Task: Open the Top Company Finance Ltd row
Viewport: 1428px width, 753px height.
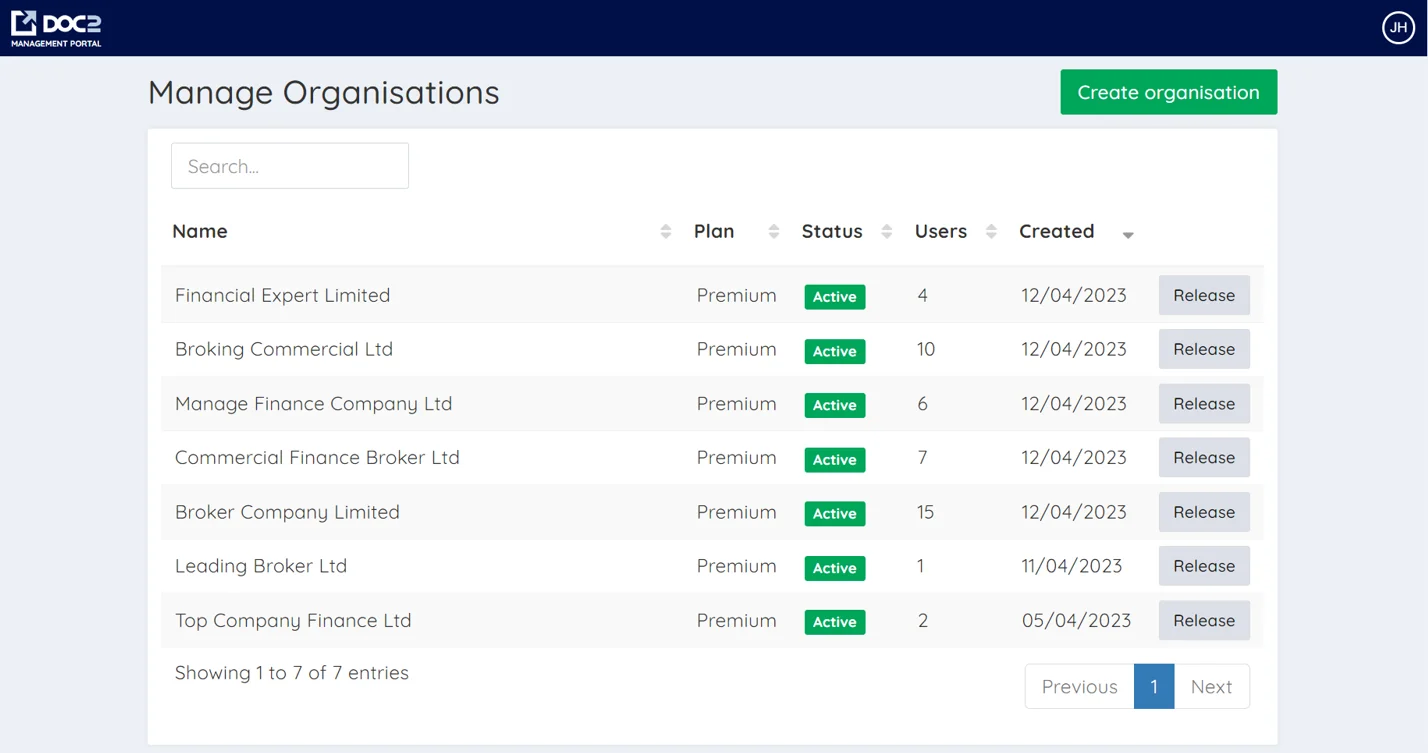Action: point(293,620)
